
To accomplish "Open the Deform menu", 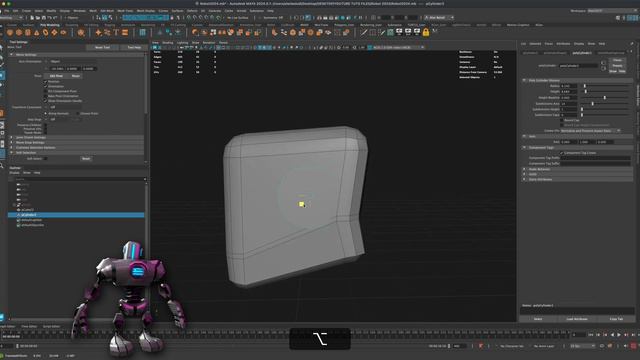I will pyautogui.click(x=192, y=11).
